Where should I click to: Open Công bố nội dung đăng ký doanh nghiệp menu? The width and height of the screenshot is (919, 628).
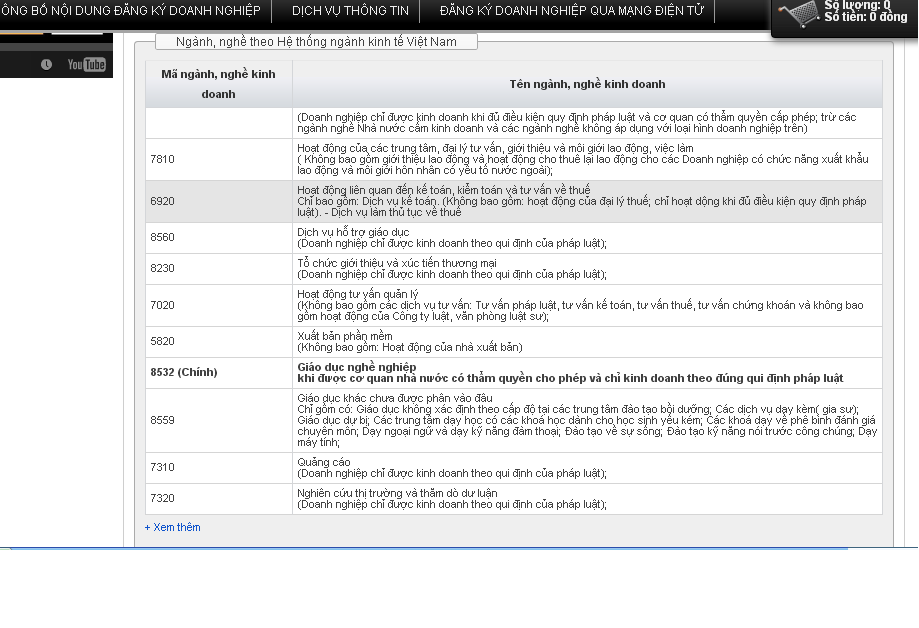click(x=130, y=11)
